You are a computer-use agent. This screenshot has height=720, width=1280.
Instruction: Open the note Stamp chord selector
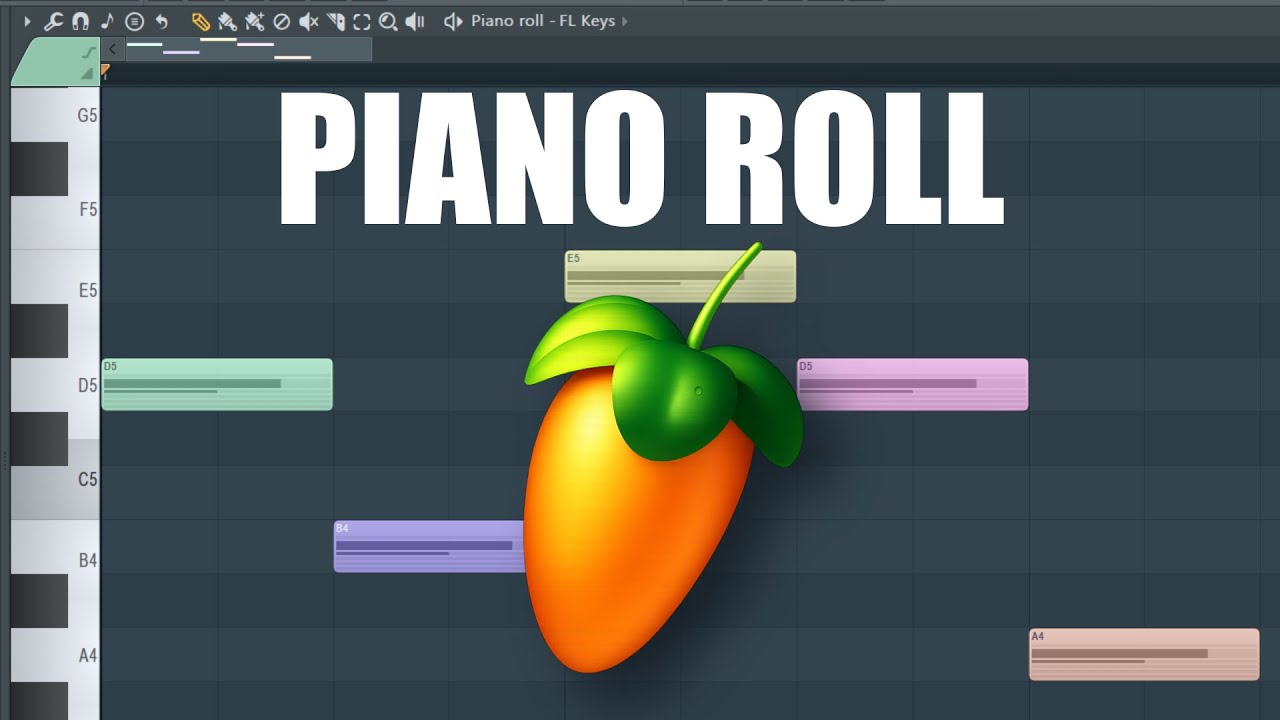pyautogui.click(x=107, y=21)
